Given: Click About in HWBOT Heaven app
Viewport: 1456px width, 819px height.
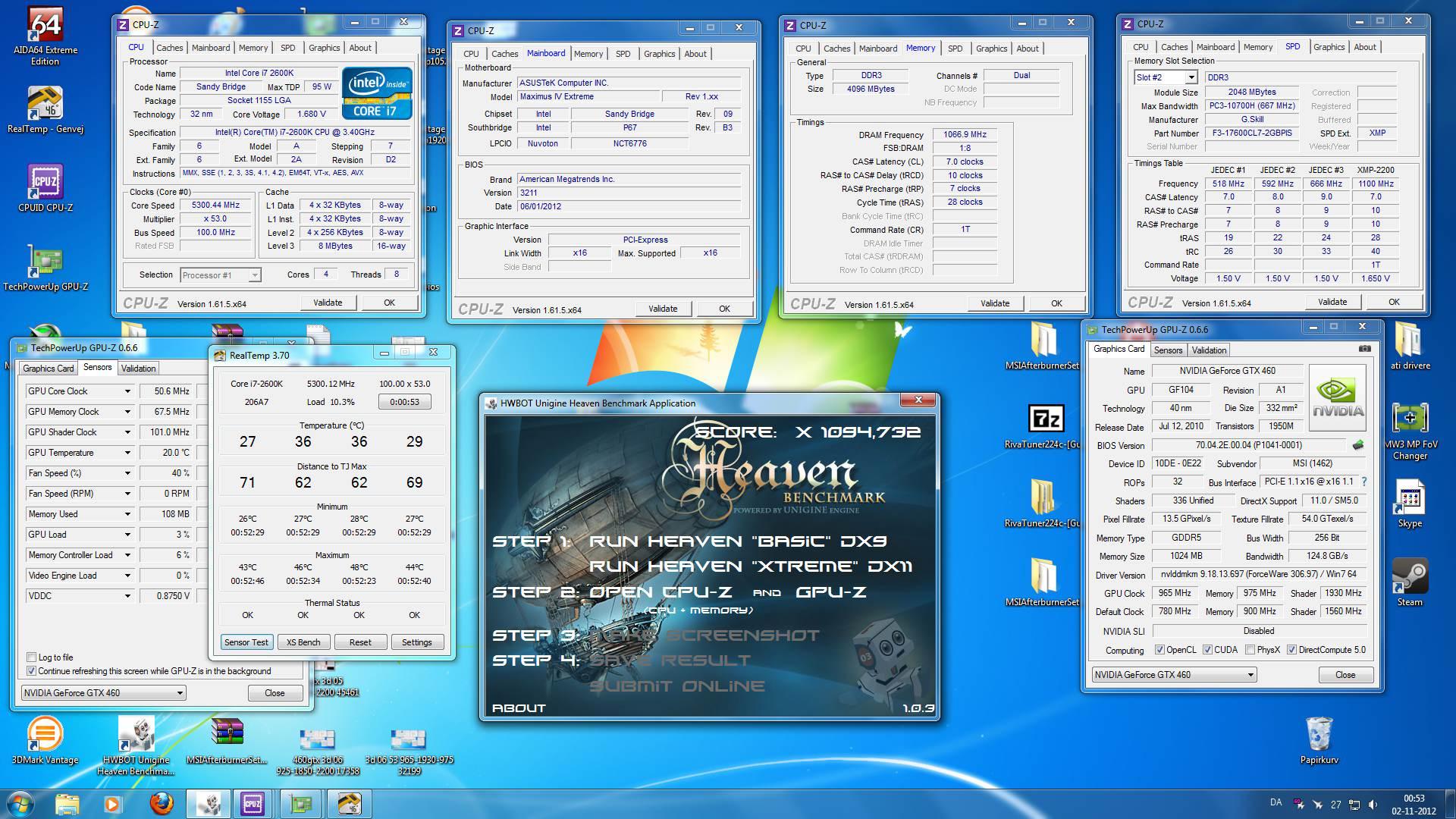Looking at the screenshot, I should click(x=519, y=708).
